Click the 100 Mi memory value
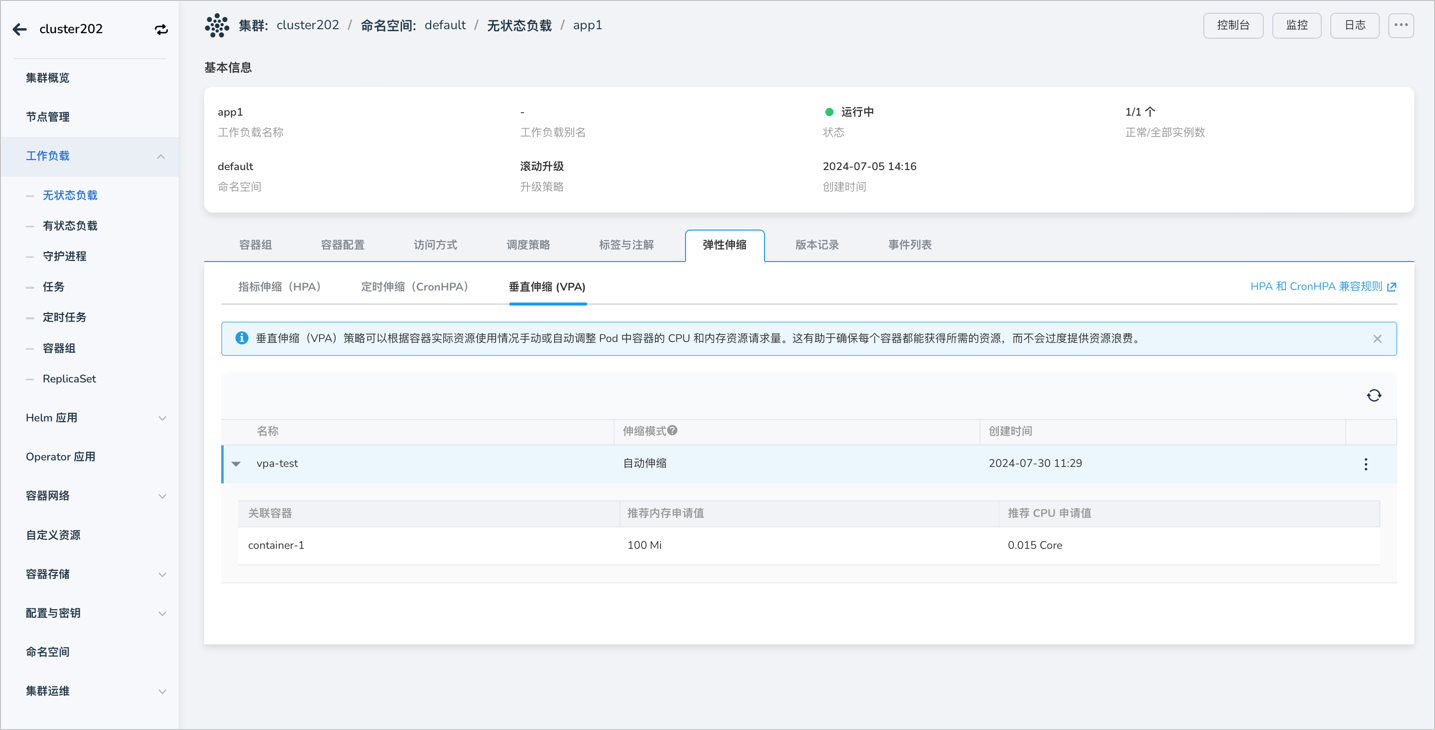1435x730 pixels. [644, 546]
